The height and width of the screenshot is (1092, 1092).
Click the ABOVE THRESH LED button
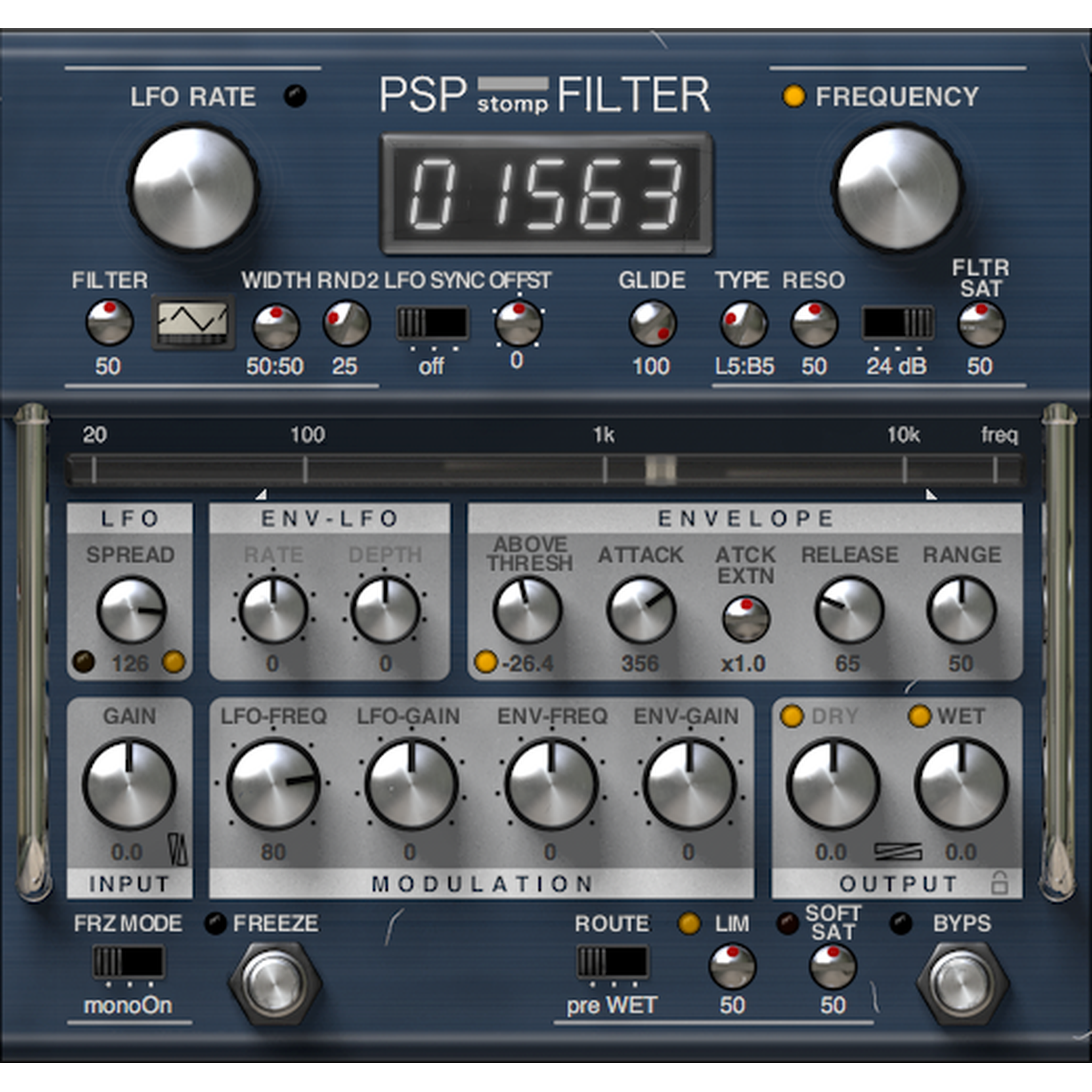coord(486,662)
